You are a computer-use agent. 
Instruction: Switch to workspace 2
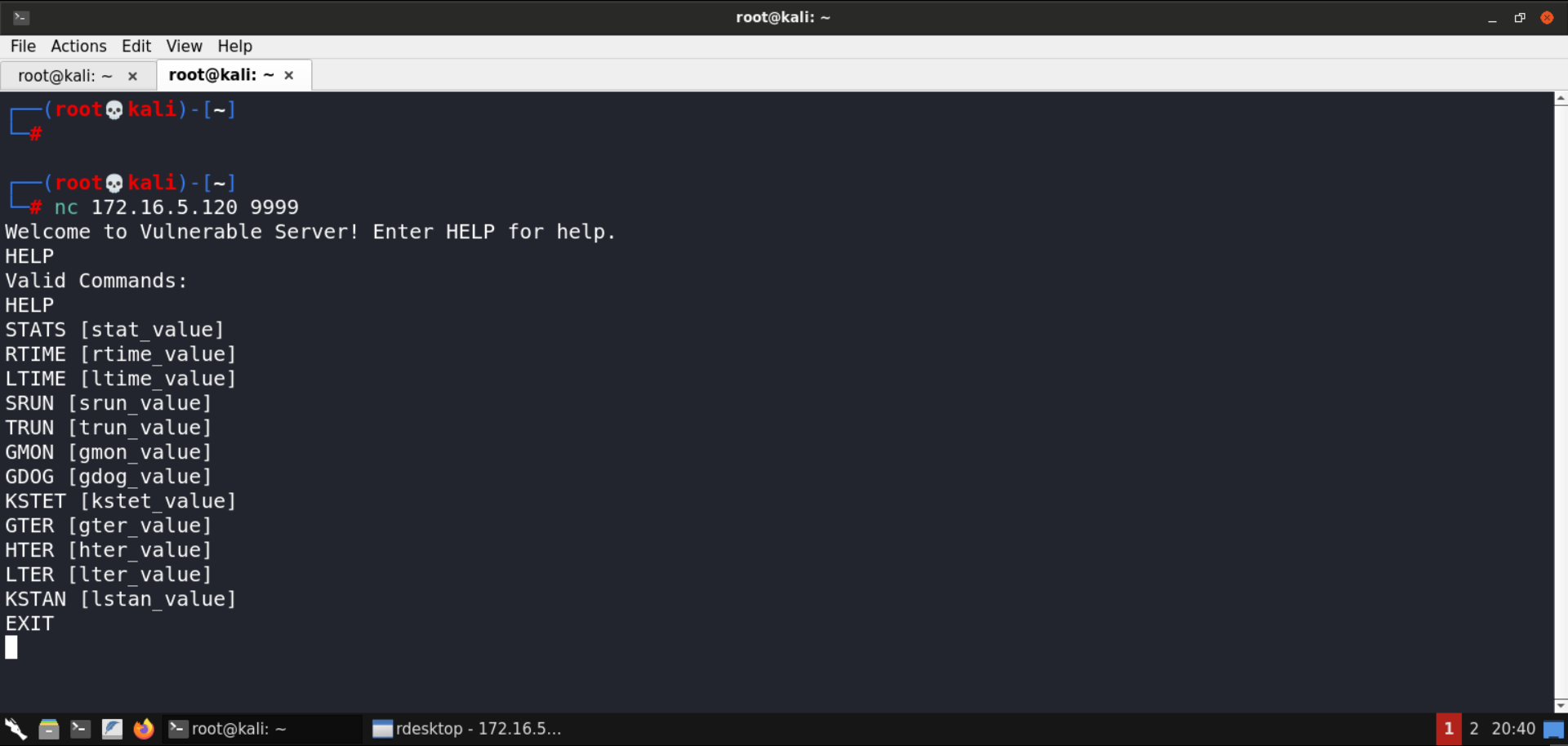click(1474, 729)
